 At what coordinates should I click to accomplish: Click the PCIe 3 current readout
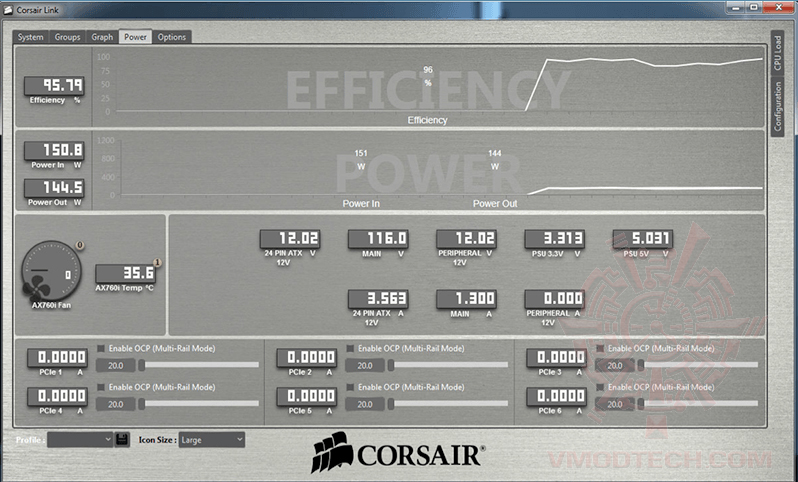pyautogui.click(x=556, y=358)
